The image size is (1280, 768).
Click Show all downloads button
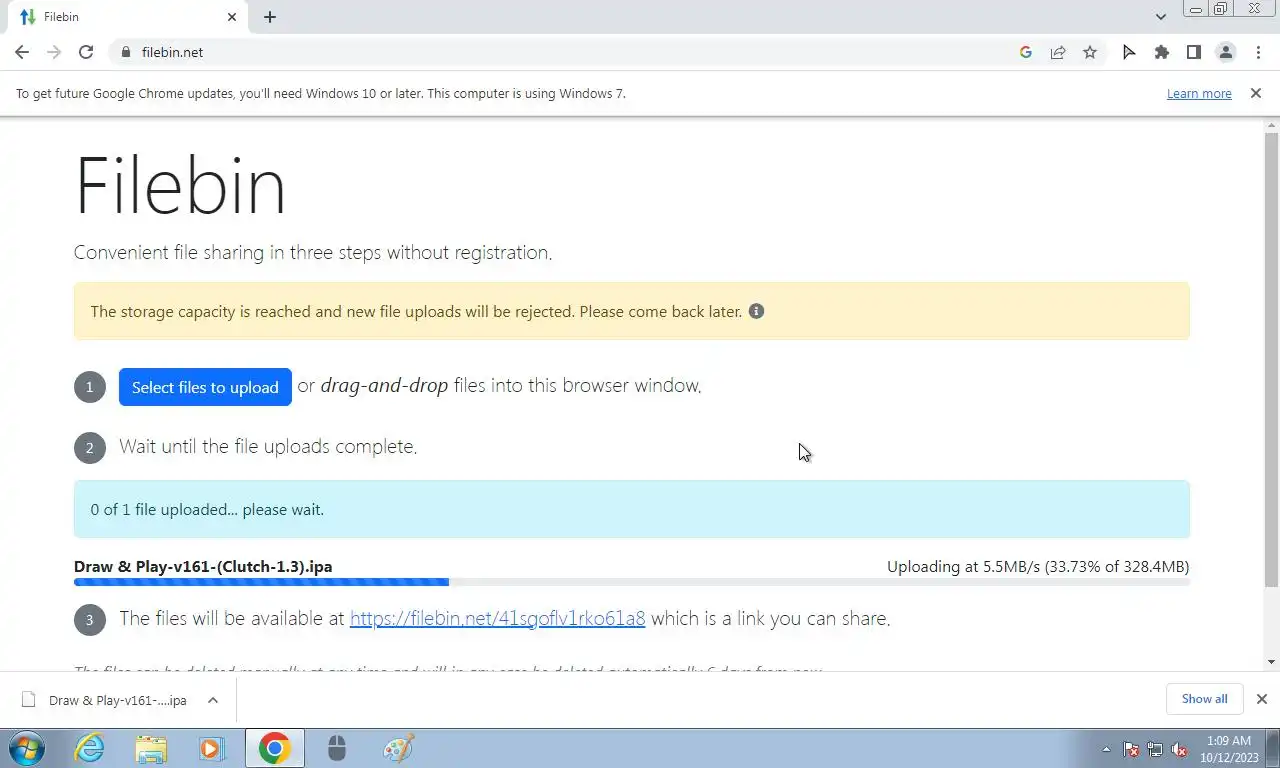tap(1204, 699)
